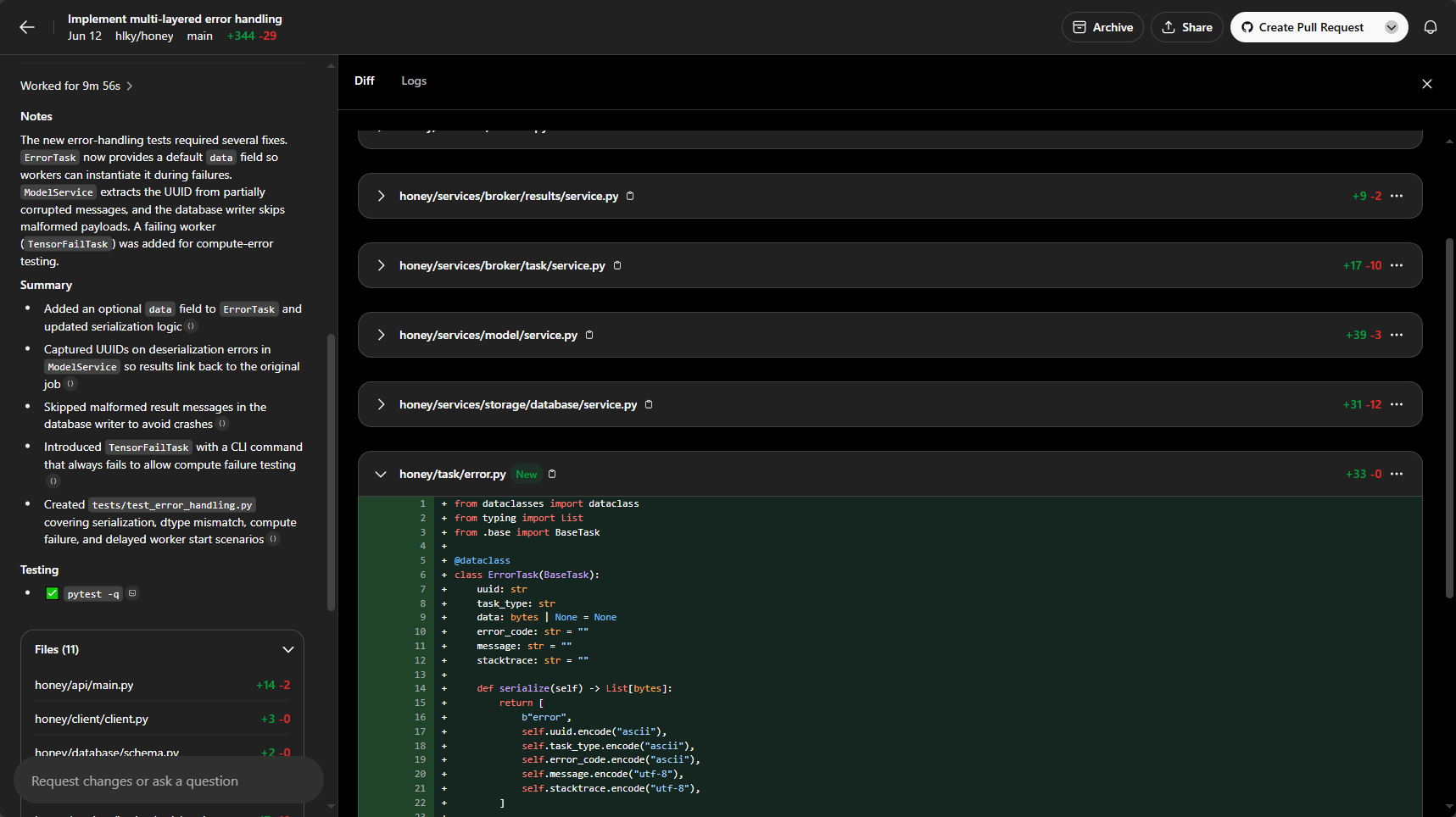Open more options for storage/database/service.py
The height and width of the screenshot is (817, 1456).
[1397, 404]
